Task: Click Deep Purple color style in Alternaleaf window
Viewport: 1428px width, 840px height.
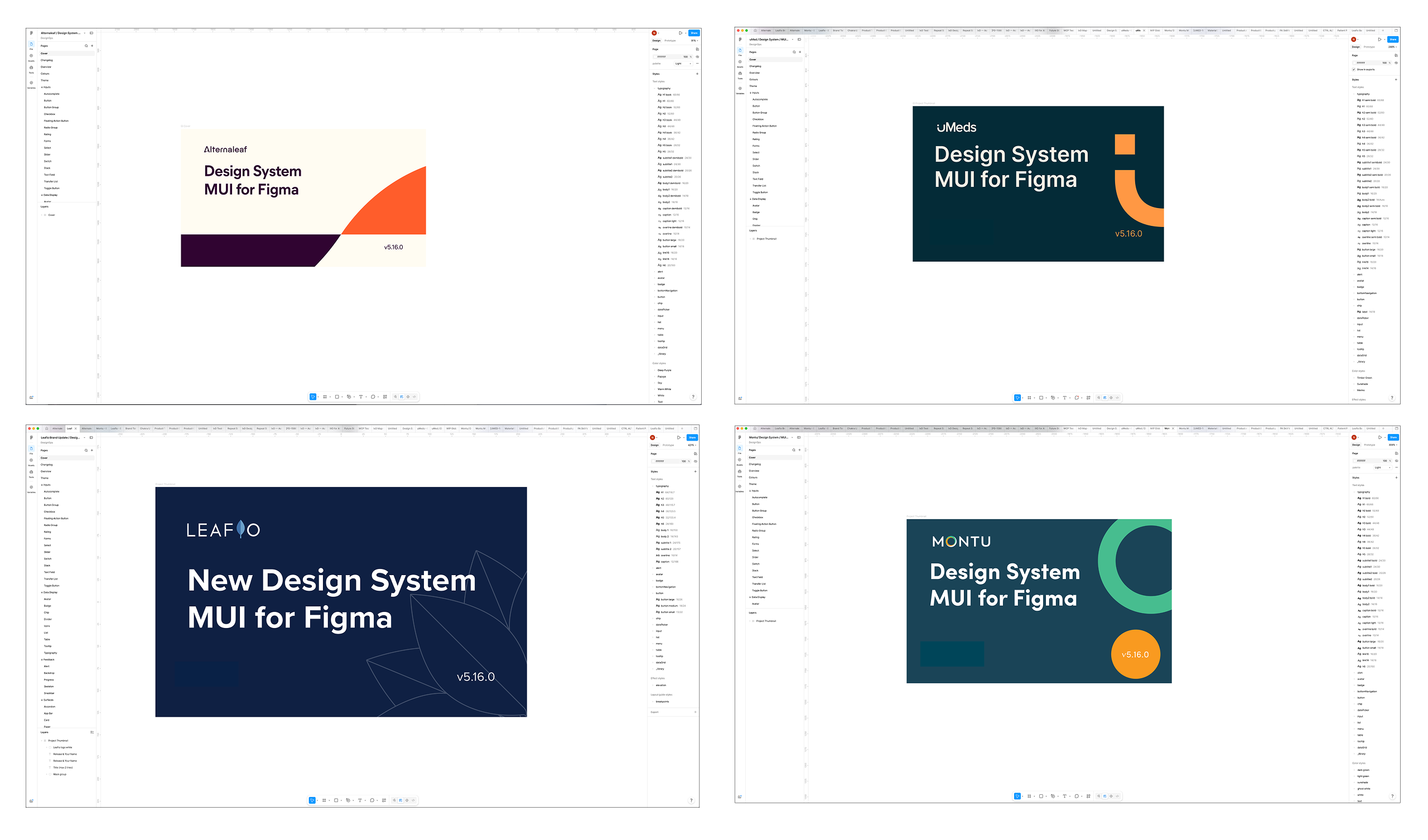Action: click(664, 370)
